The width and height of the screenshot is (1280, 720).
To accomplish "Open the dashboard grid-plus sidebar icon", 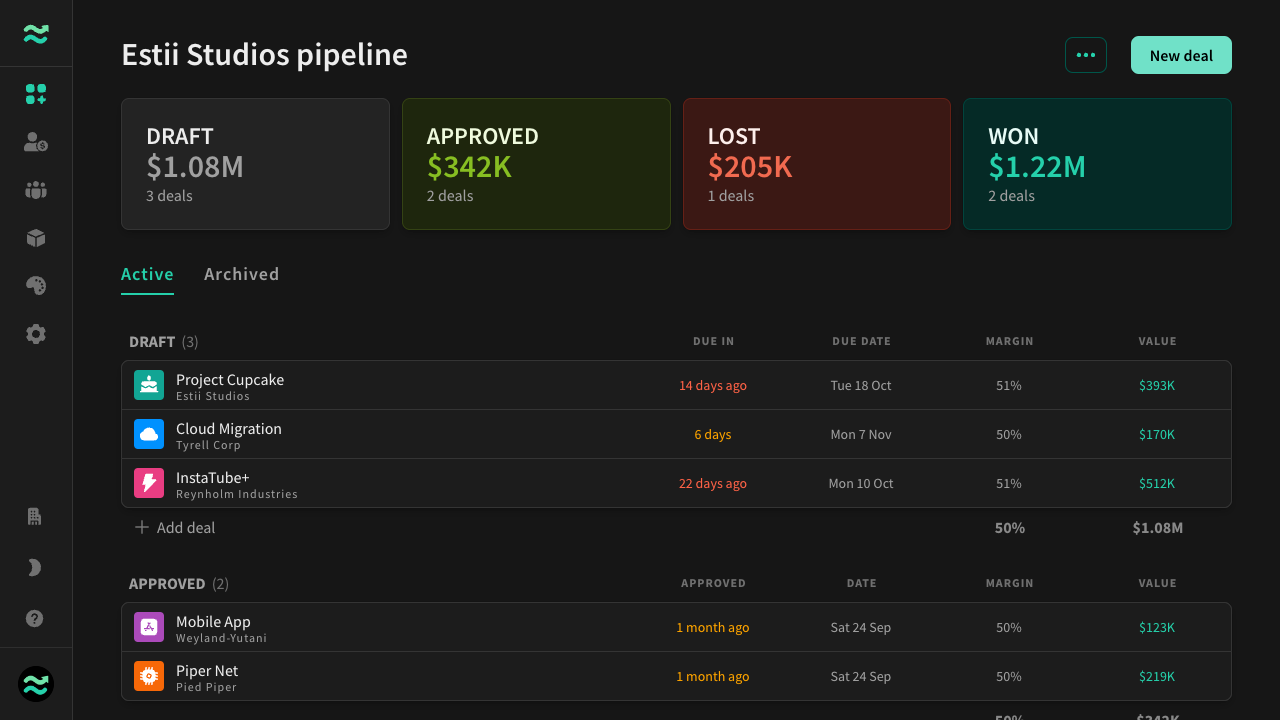I will pos(36,94).
